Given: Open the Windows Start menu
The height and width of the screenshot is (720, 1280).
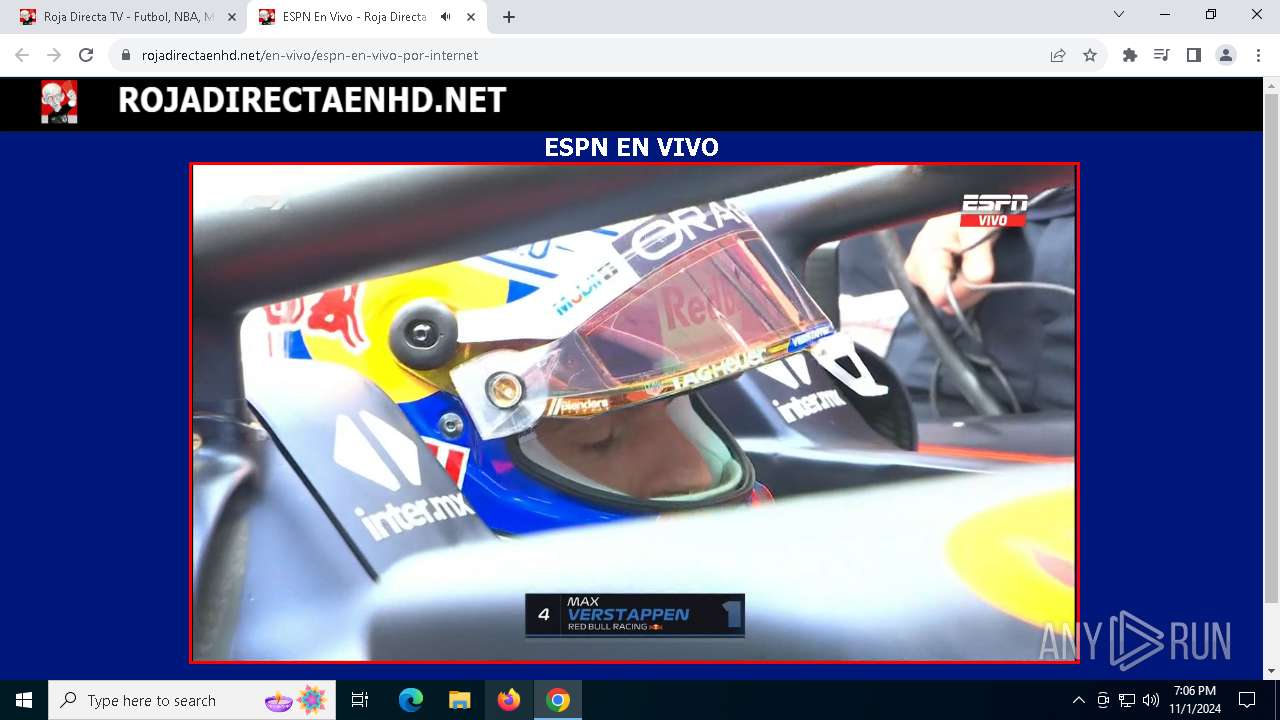Looking at the screenshot, I should [x=24, y=700].
